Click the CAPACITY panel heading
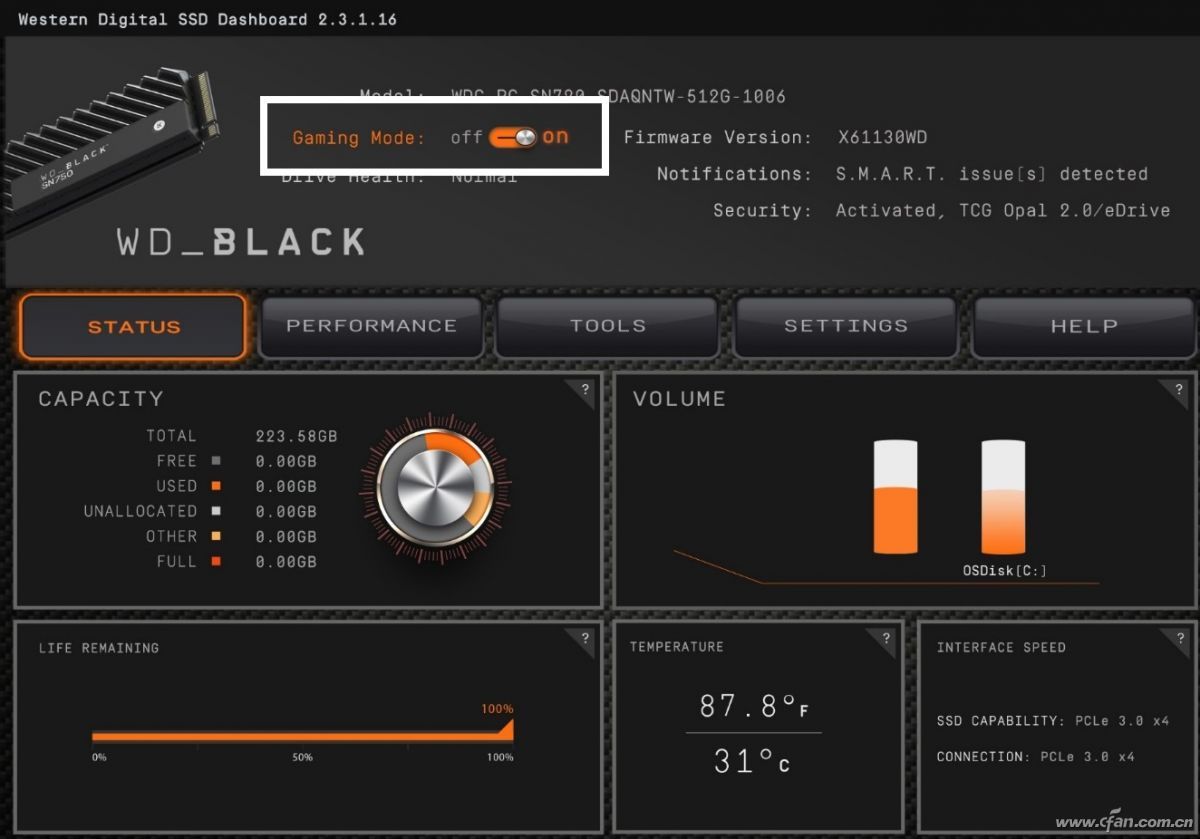This screenshot has height=839, width=1200. pyautogui.click(x=100, y=399)
